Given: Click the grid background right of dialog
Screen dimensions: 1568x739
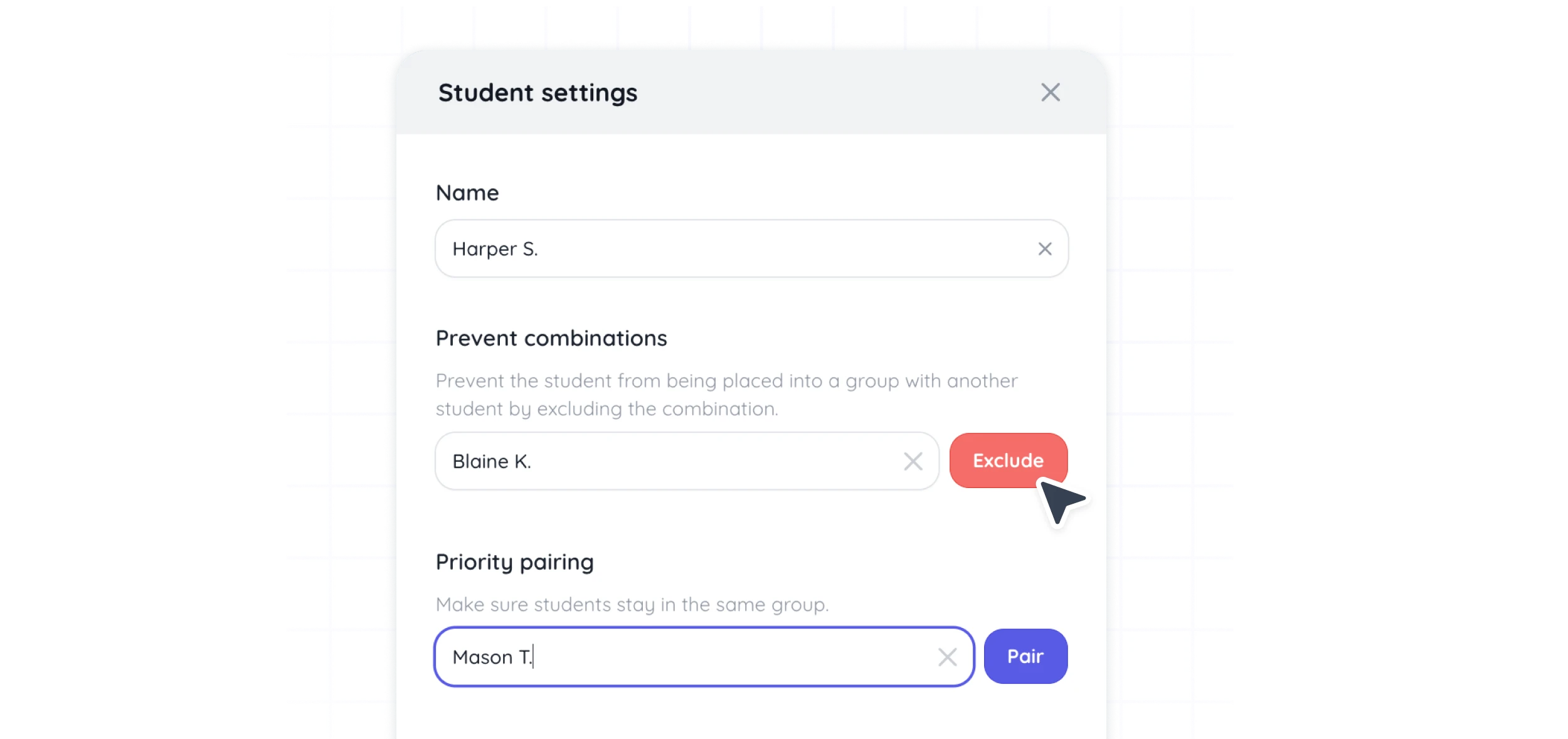Looking at the screenshot, I should point(1173,376).
